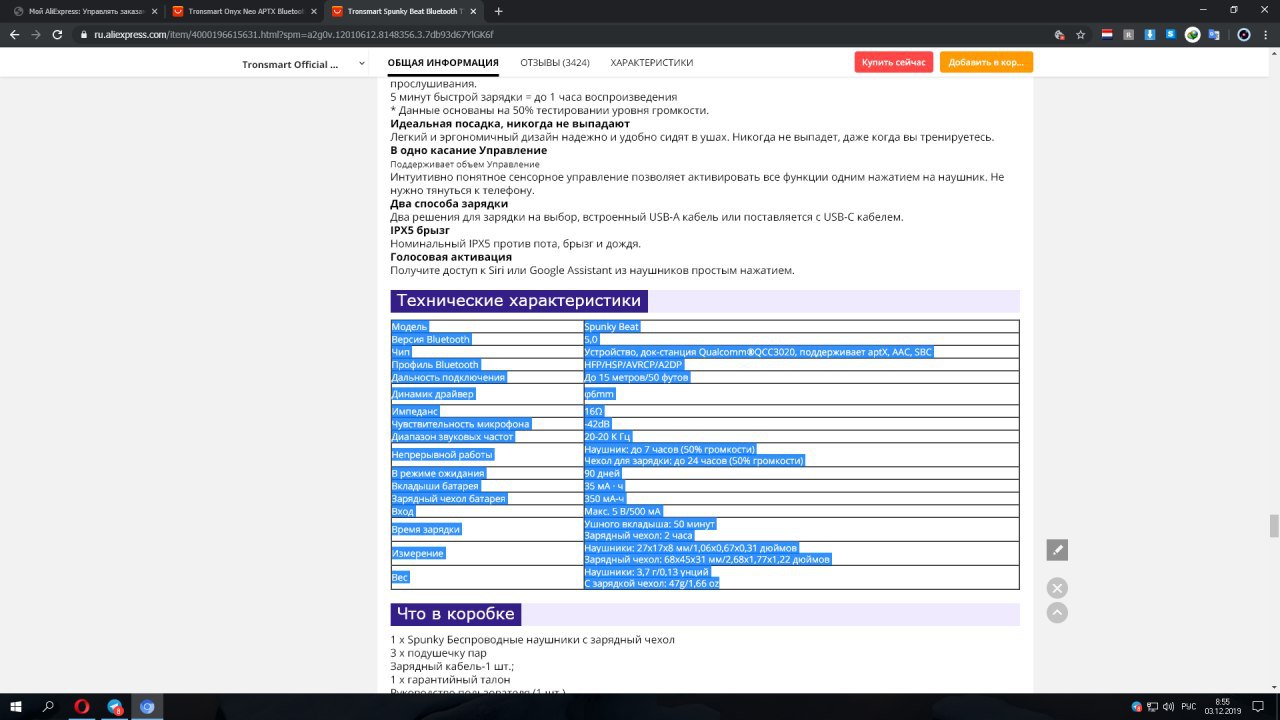Click the back-to-top arrow button
1280x720 pixels.
[x=1057, y=613]
